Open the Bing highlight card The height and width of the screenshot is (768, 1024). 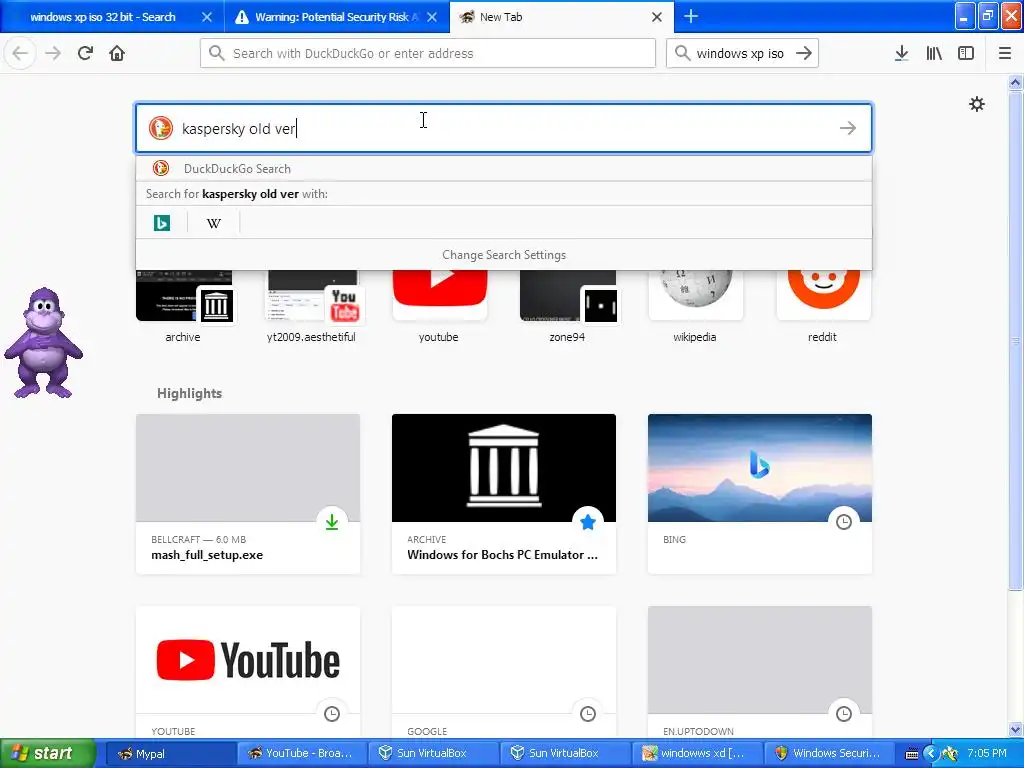[760, 494]
